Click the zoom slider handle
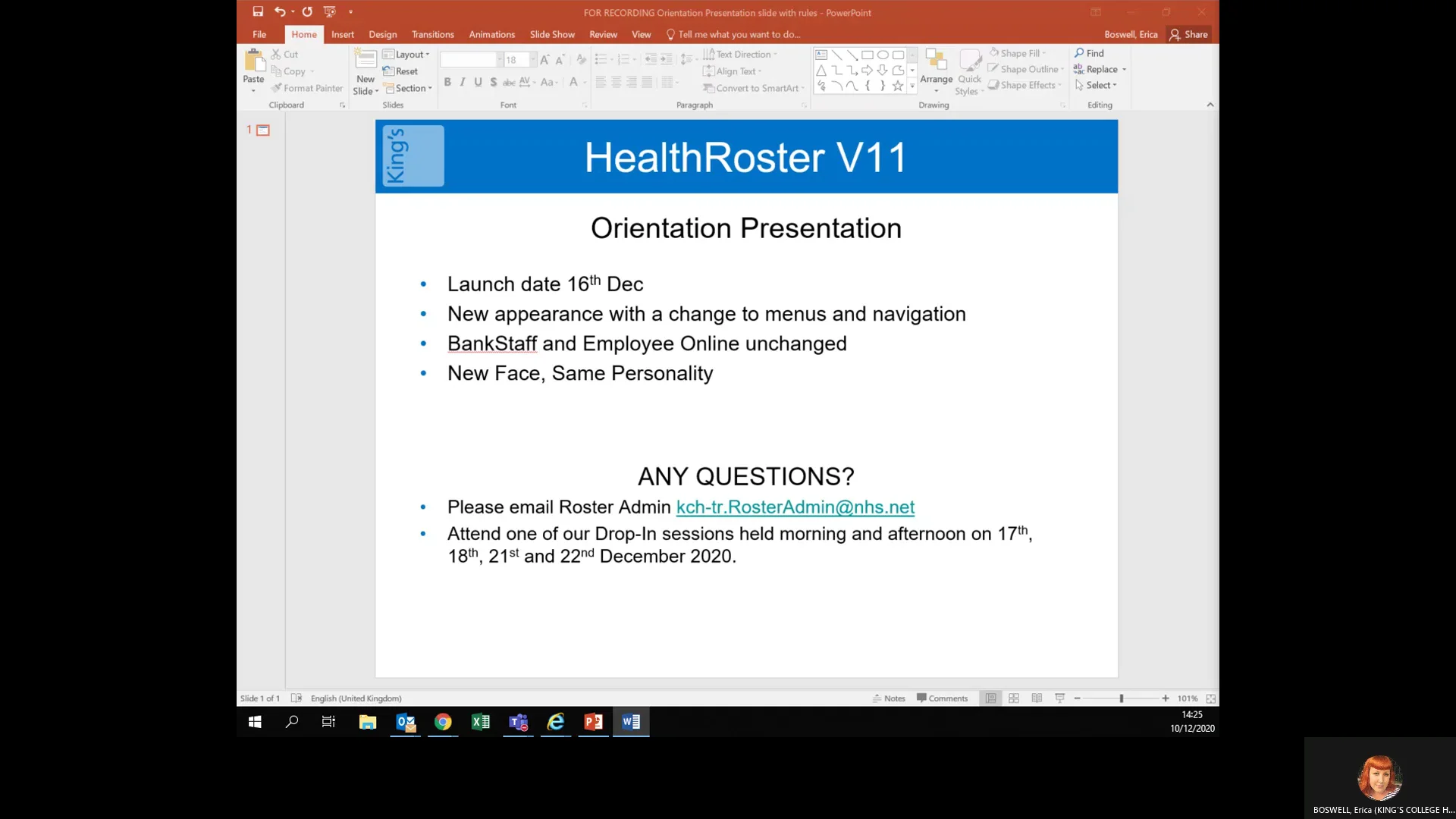Image resolution: width=1456 pixels, height=819 pixels. [x=1121, y=698]
